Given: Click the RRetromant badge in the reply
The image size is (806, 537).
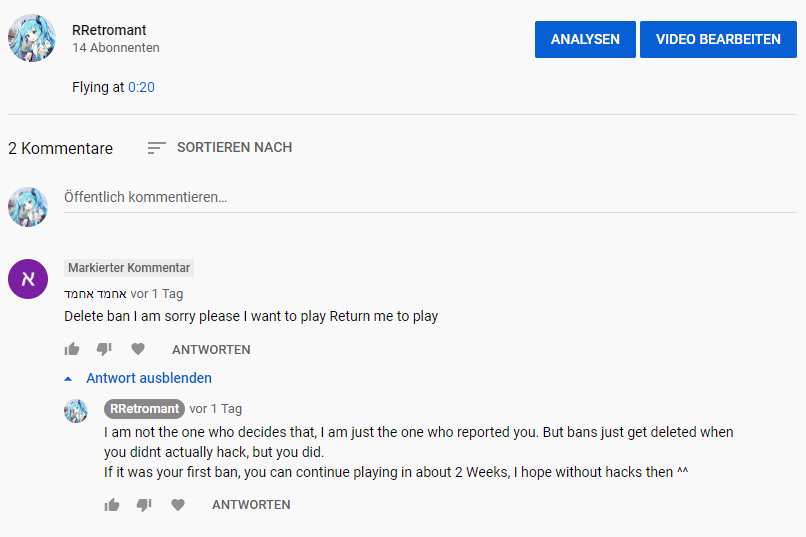Looking at the screenshot, I should 144,409.
